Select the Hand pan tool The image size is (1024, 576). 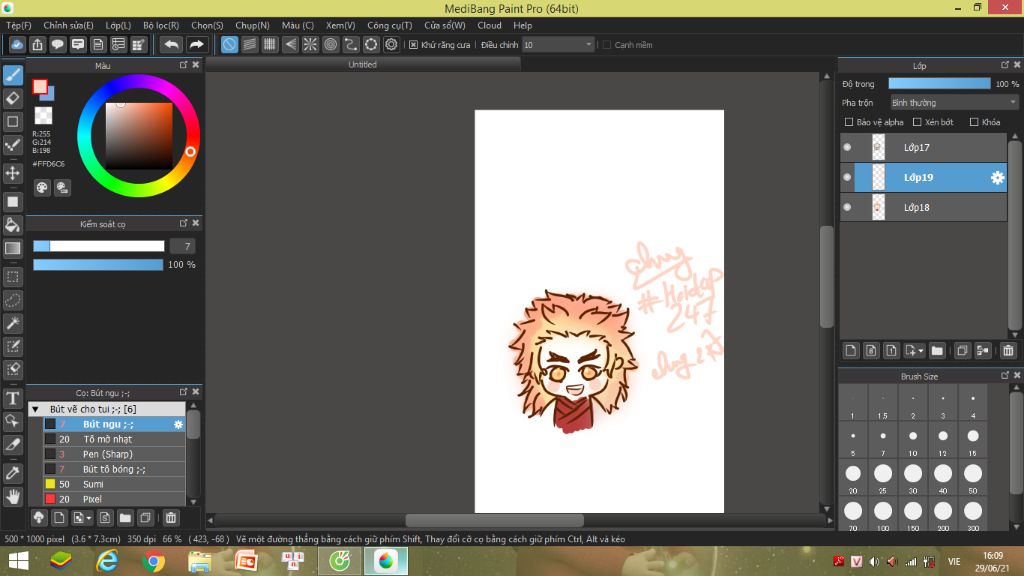point(12,496)
